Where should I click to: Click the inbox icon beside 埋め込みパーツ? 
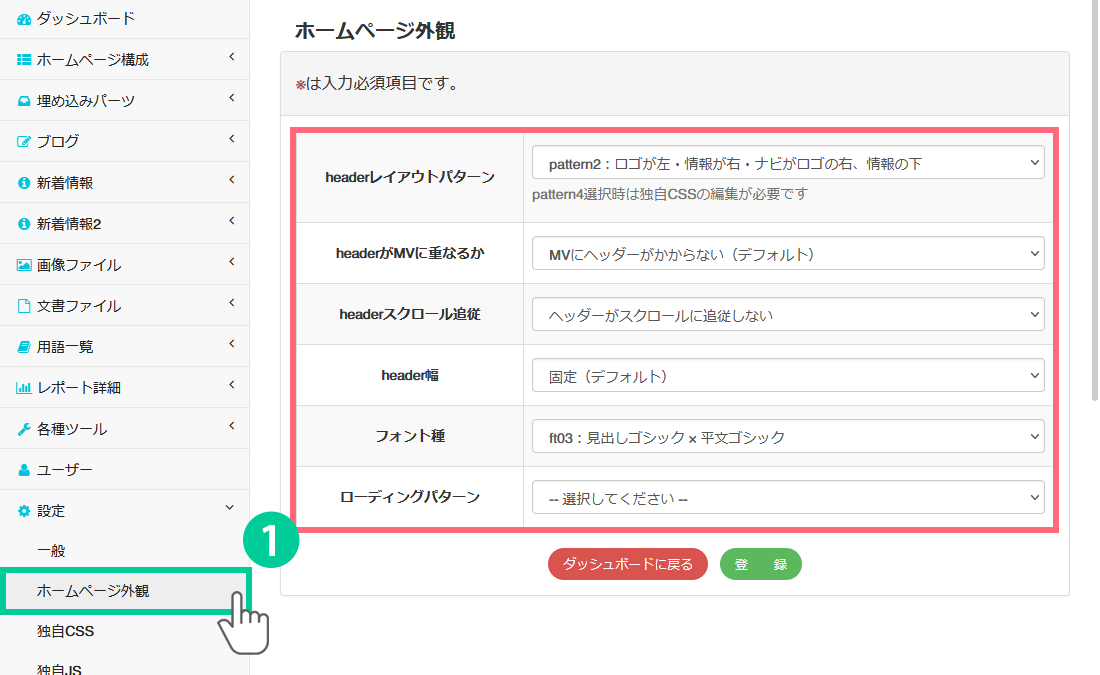click(24, 101)
